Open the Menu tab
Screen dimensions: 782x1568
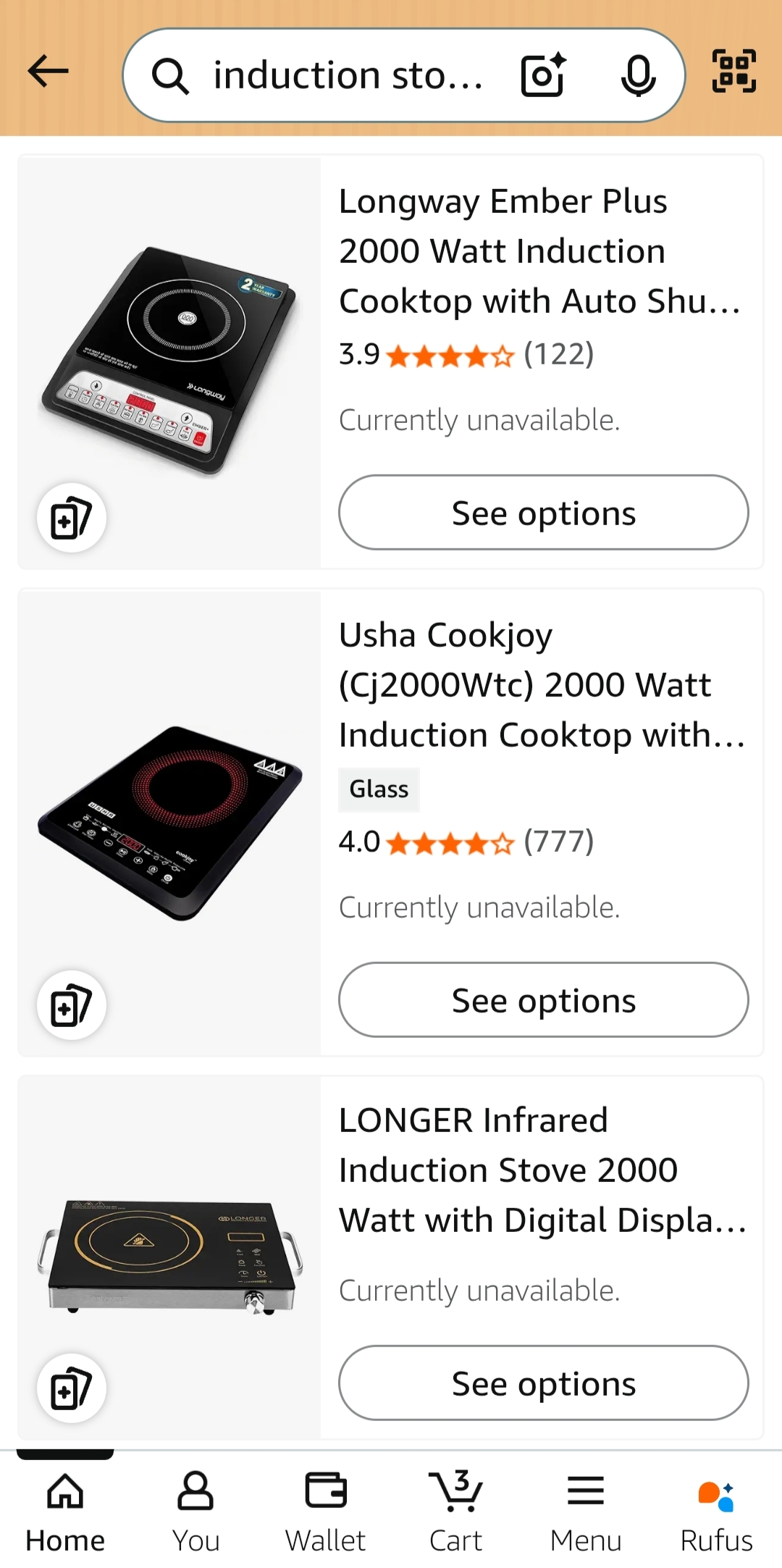[586, 1511]
